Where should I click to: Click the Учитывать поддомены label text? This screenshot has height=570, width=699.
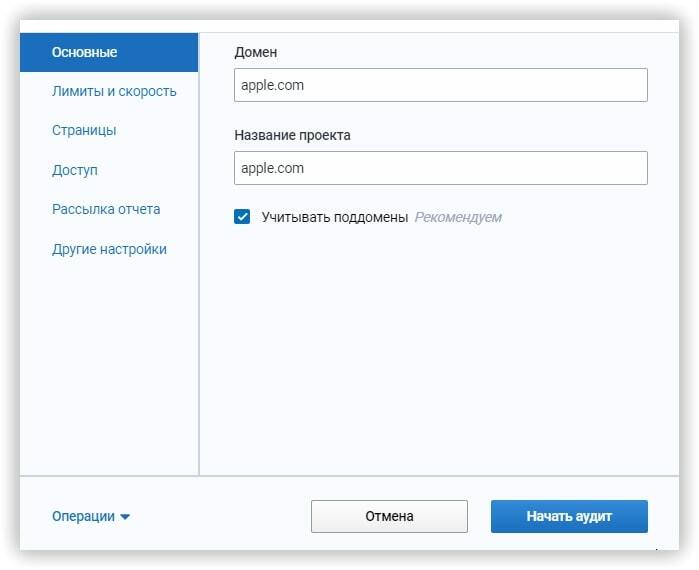334,216
